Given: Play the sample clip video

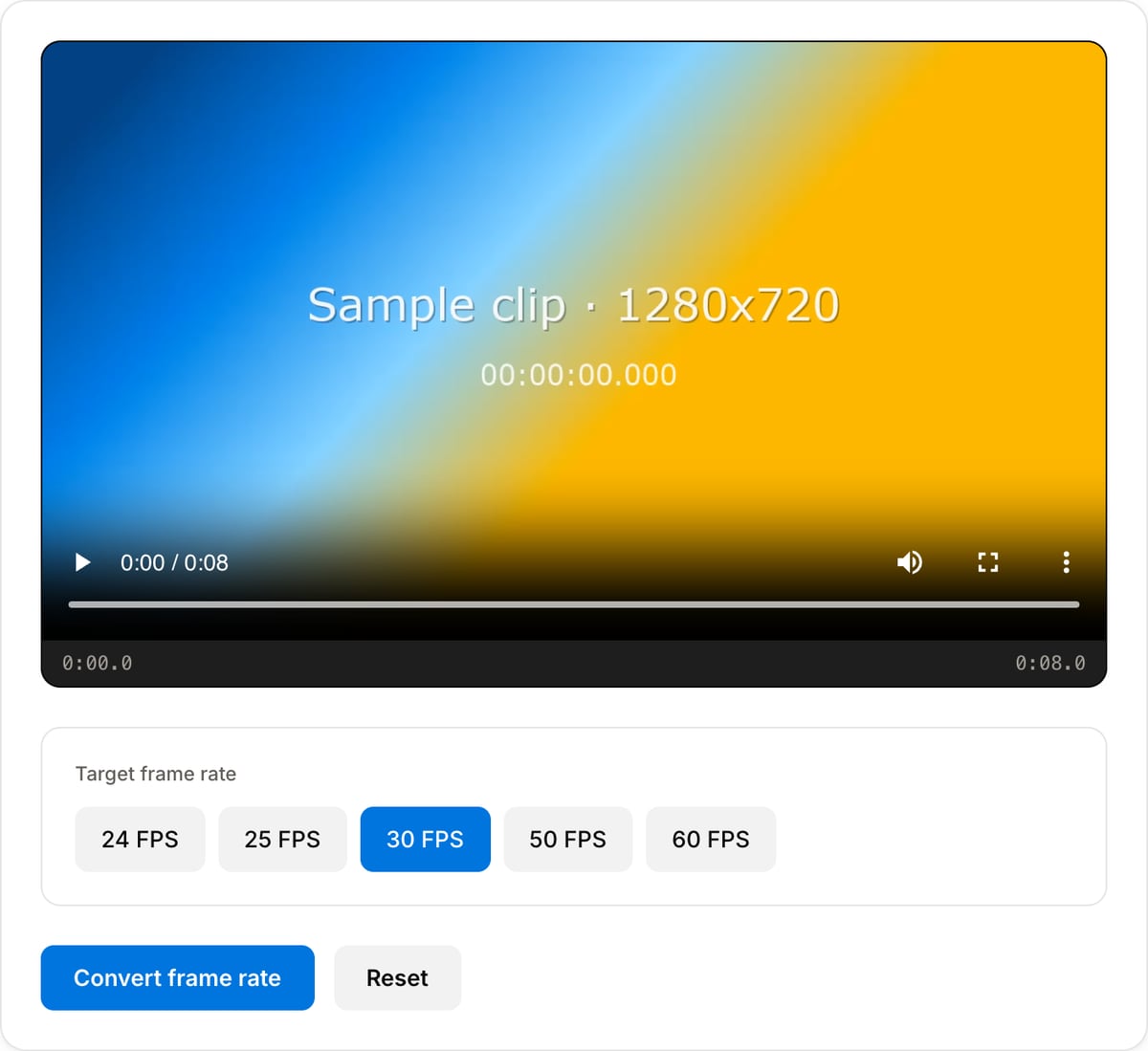Looking at the screenshot, I should point(83,562).
